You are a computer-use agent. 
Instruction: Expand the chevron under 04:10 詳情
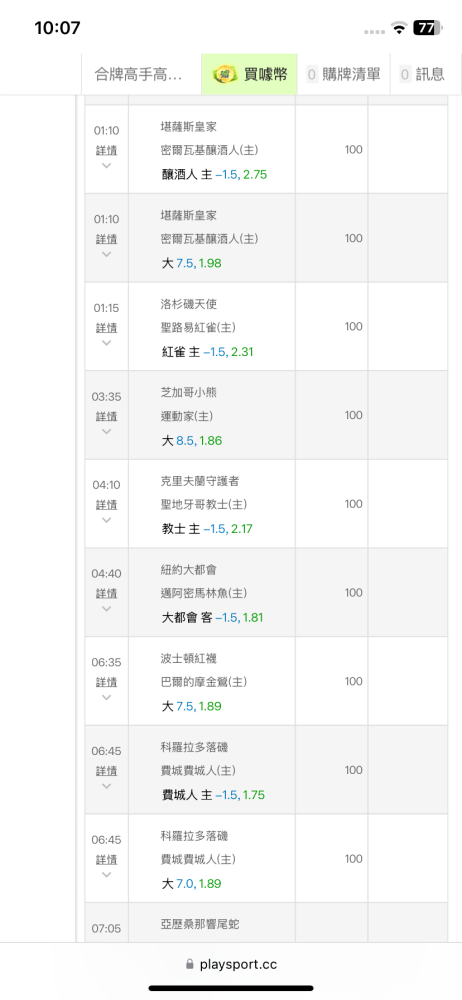(x=107, y=520)
